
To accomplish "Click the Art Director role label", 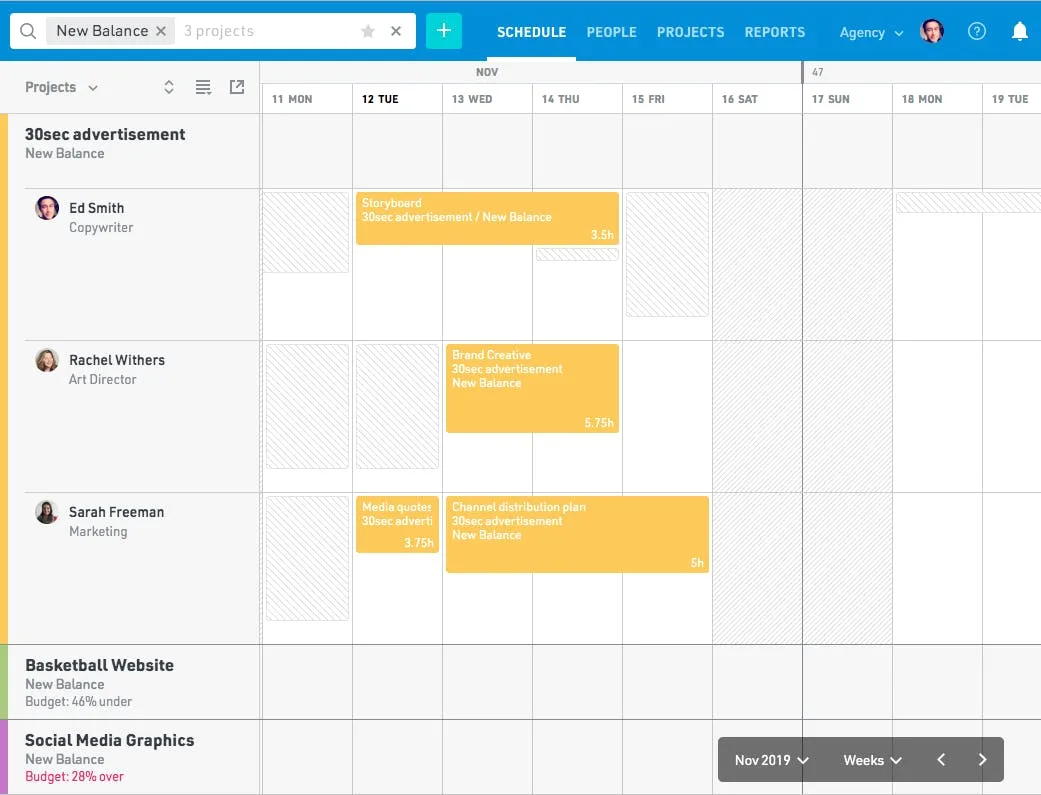I will pyautogui.click(x=102, y=379).
